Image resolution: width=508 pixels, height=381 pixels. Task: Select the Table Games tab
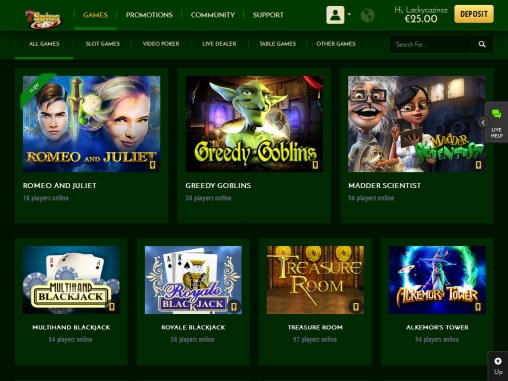click(278, 44)
